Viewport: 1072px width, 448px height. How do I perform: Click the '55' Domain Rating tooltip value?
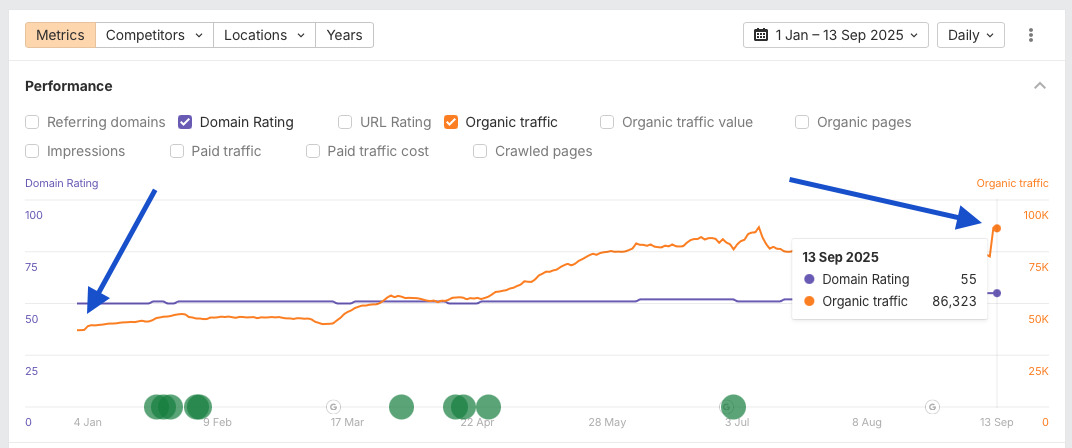pyautogui.click(x=968, y=279)
